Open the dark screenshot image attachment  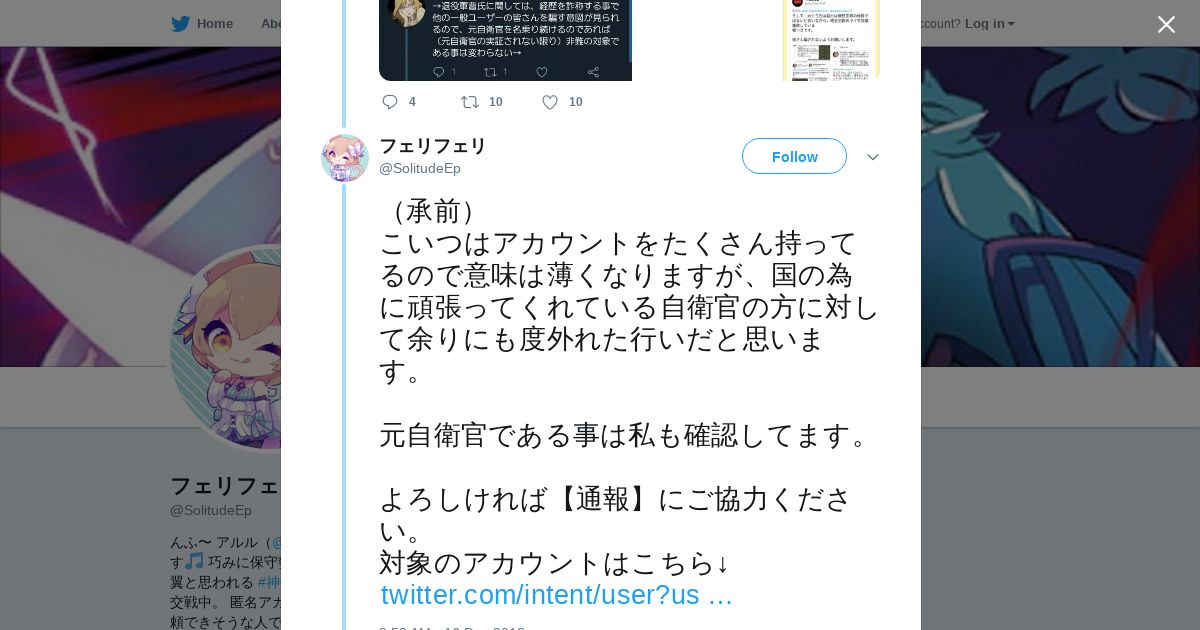(x=505, y=40)
